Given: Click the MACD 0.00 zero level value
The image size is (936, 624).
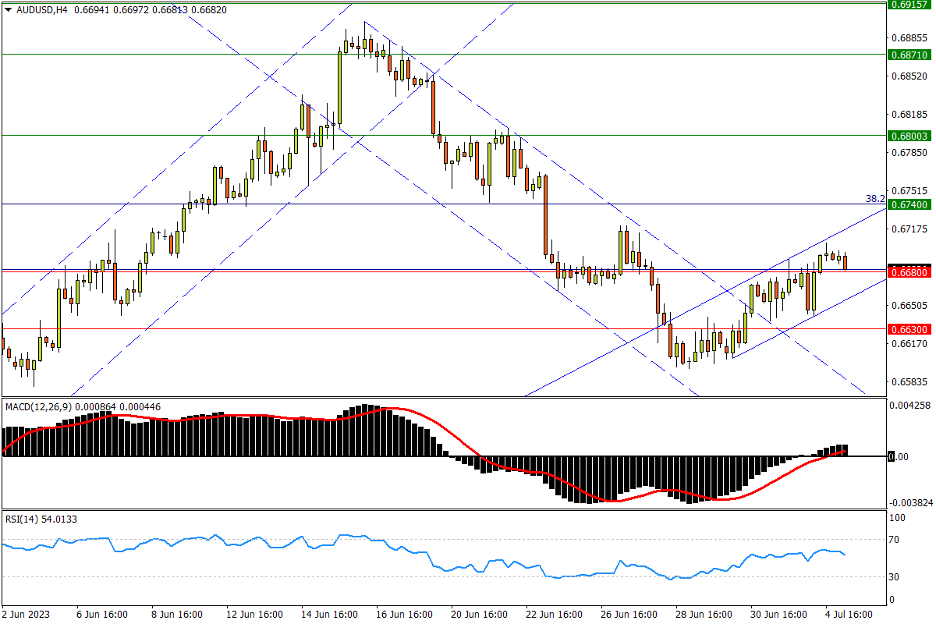Looking at the screenshot, I should (x=899, y=456).
